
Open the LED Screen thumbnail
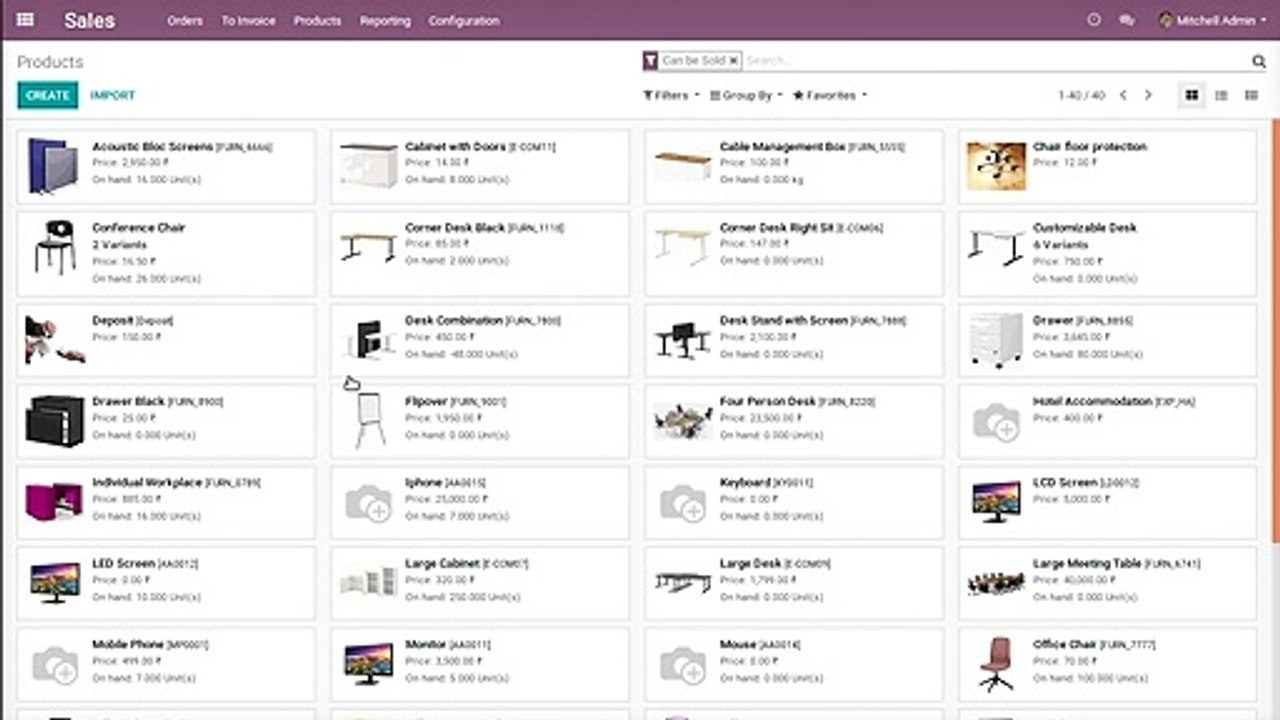(x=55, y=583)
